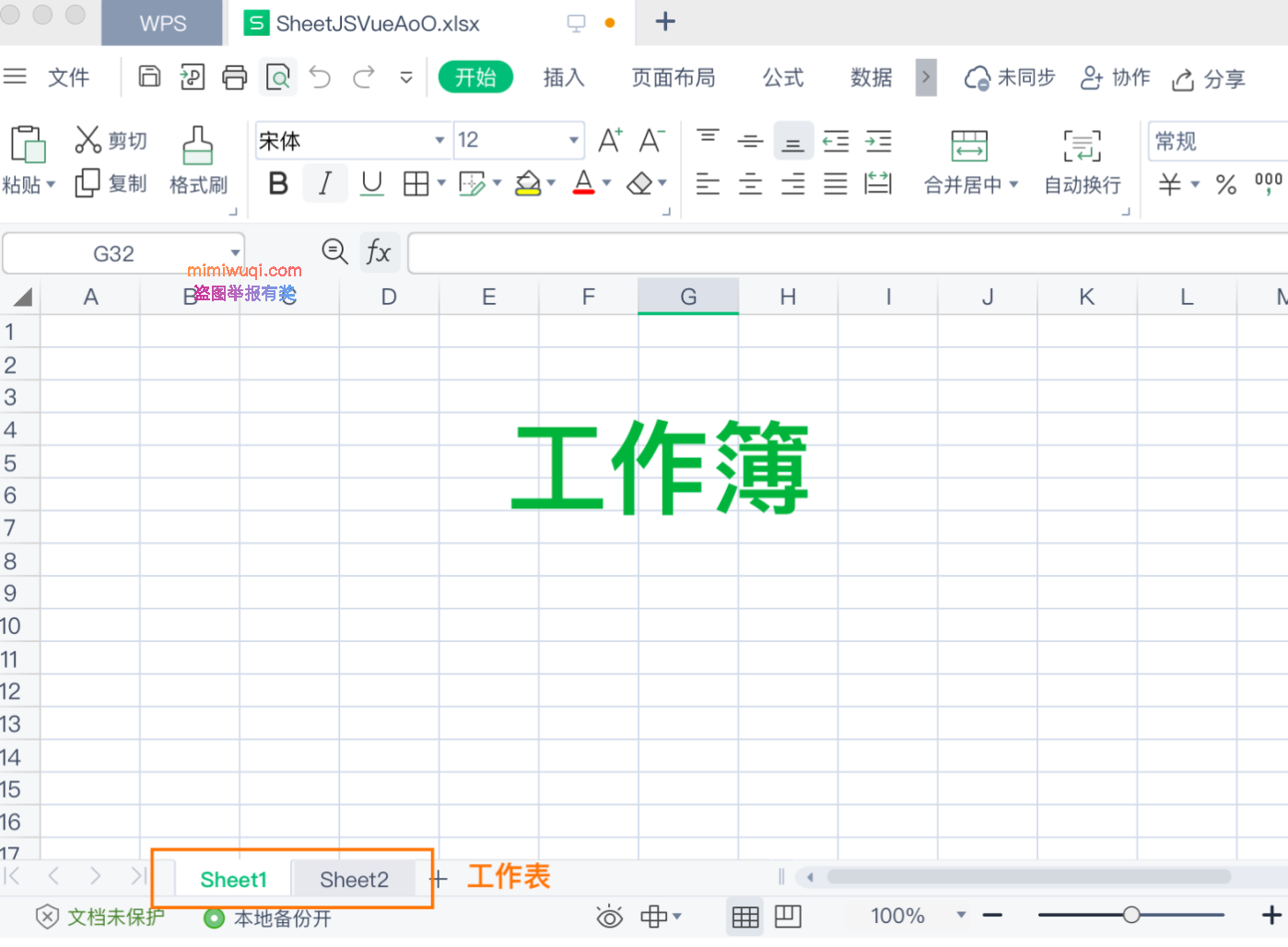The width and height of the screenshot is (1288, 947).
Task: Open the font name dropdown 宋体
Action: [x=439, y=140]
